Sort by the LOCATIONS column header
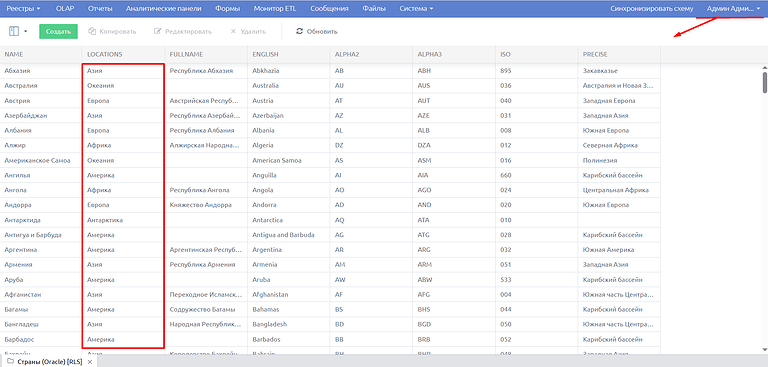This screenshot has width=768, height=367. [123, 54]
